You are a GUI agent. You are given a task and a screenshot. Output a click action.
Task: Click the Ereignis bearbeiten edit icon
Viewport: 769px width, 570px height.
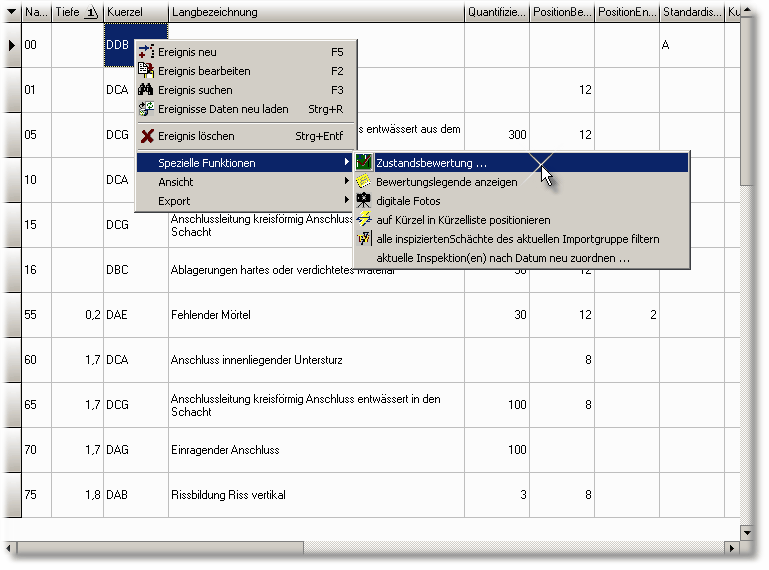[146, 71]
